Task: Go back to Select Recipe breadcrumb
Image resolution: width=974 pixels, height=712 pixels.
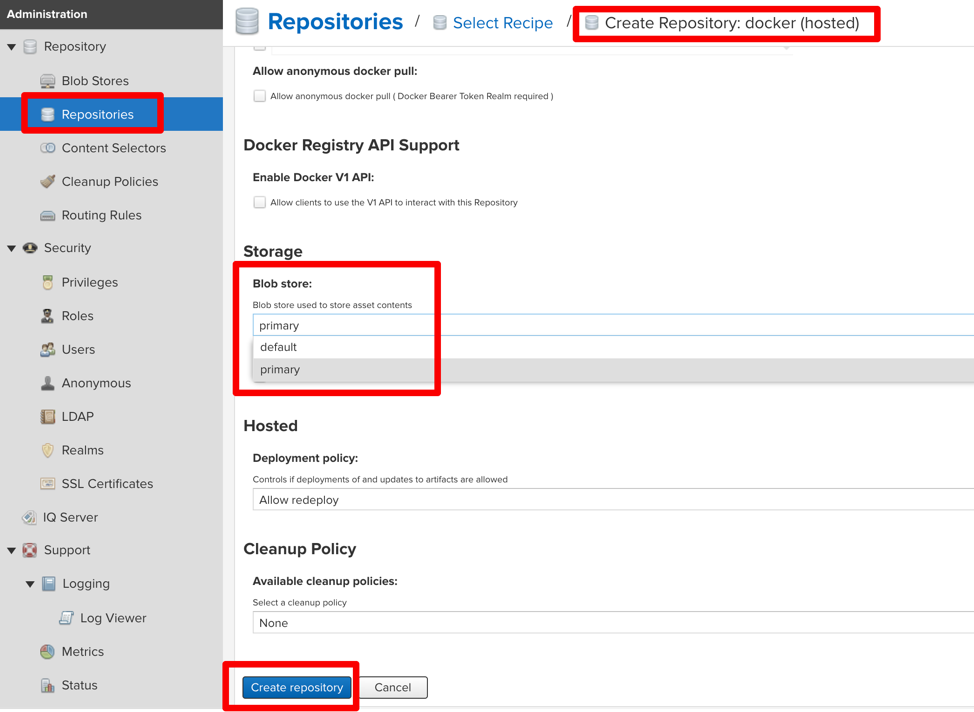Action: pyautogui.click(x=503, y=23)
